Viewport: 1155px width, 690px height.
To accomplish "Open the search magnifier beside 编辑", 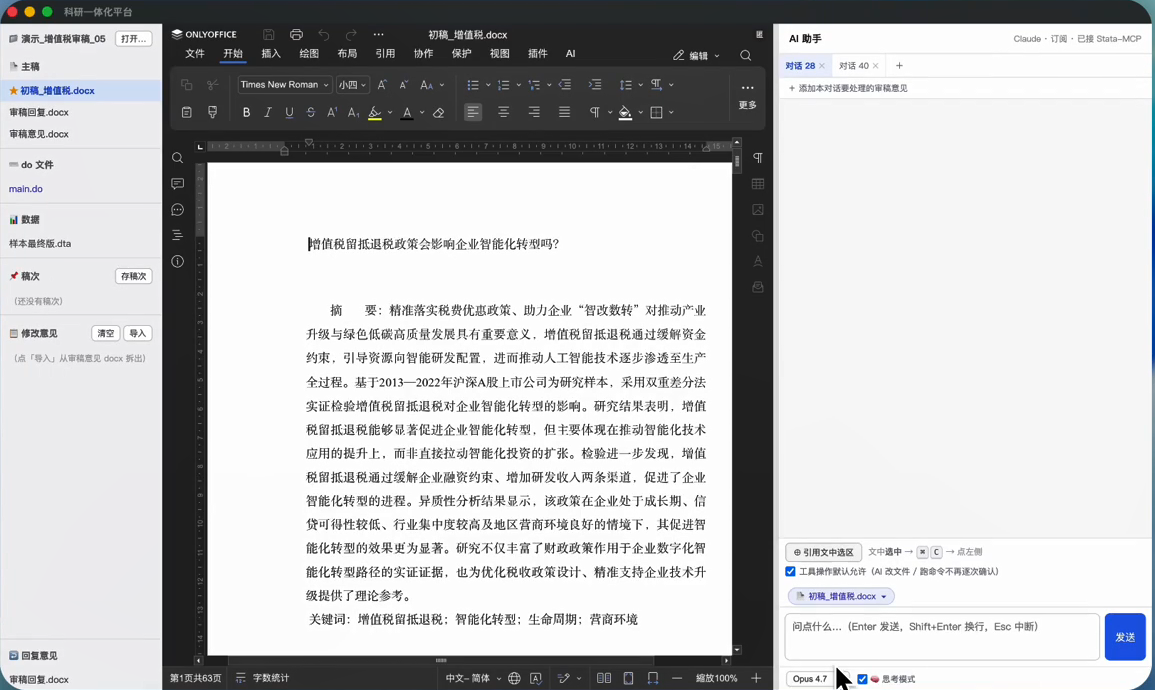I will click(745, 55).
